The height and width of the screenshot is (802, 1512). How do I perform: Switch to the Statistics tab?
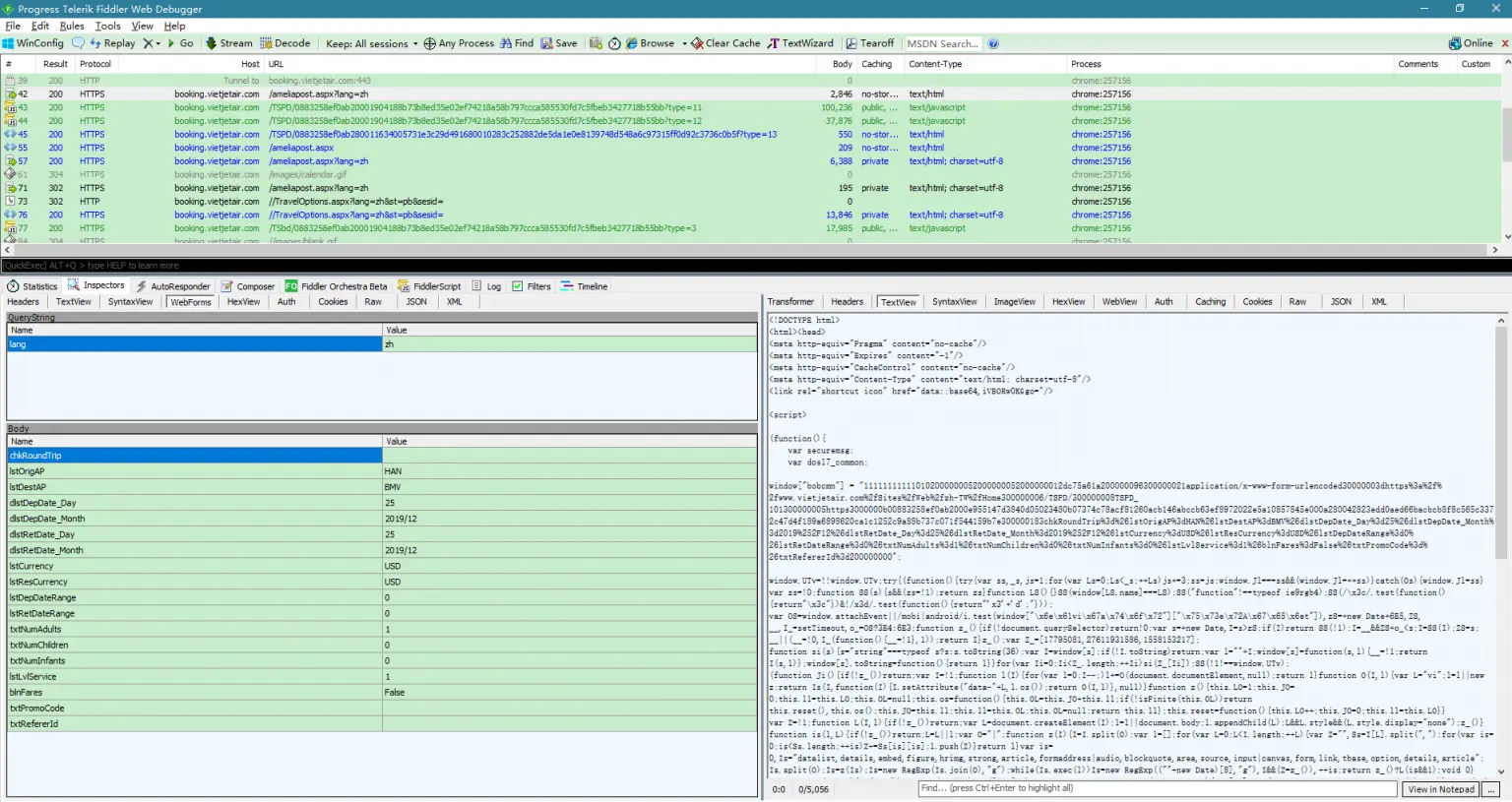(32, 286)
